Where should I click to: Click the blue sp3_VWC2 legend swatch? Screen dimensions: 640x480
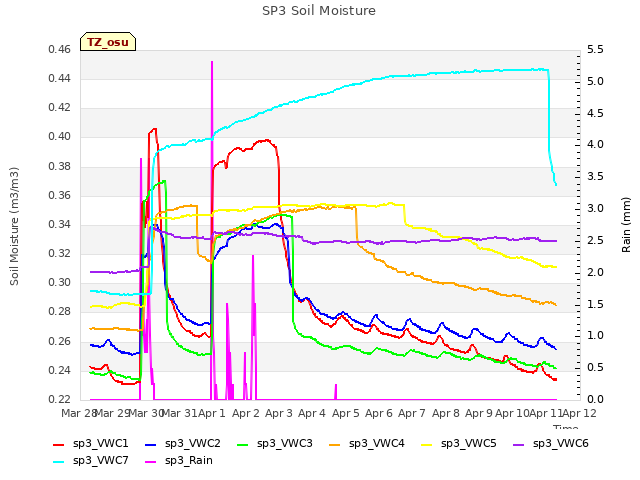pos(151,444)
